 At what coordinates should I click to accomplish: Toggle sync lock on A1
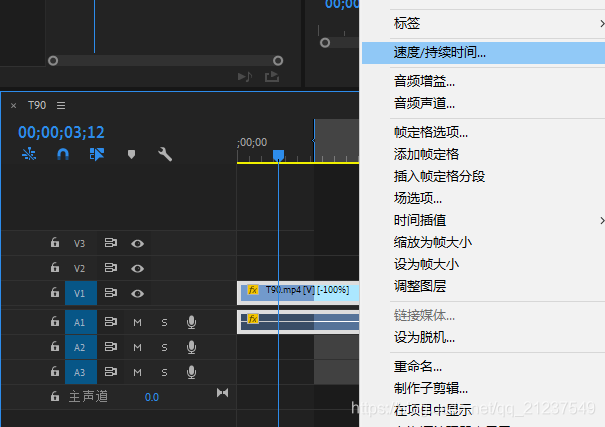coord(111,321)
